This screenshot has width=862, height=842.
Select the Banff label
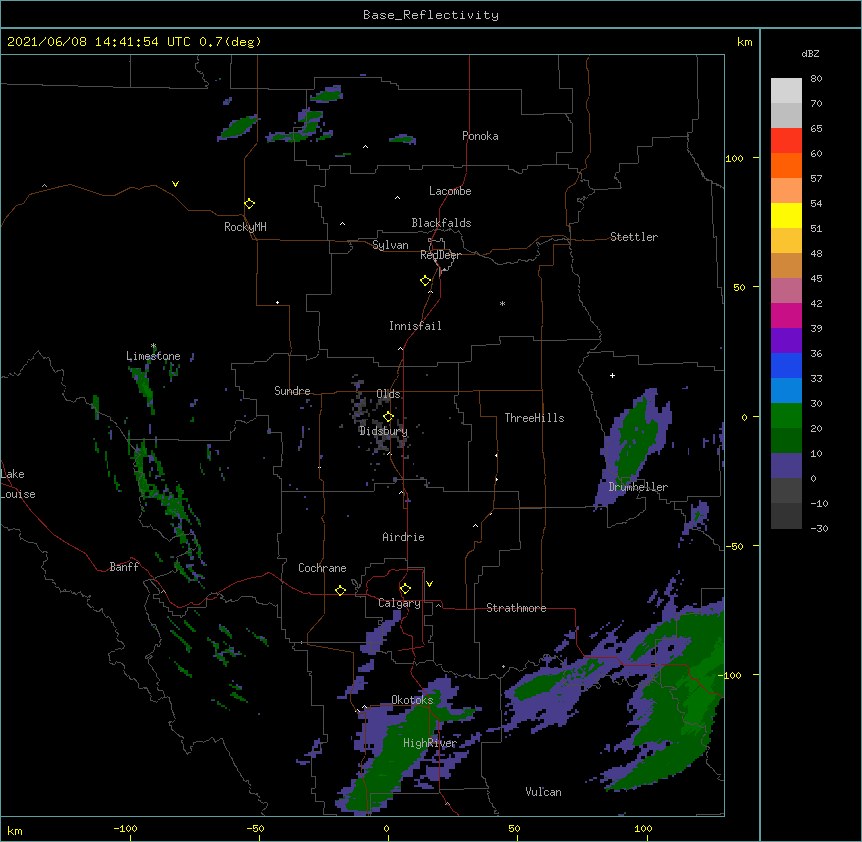(124, 567)
